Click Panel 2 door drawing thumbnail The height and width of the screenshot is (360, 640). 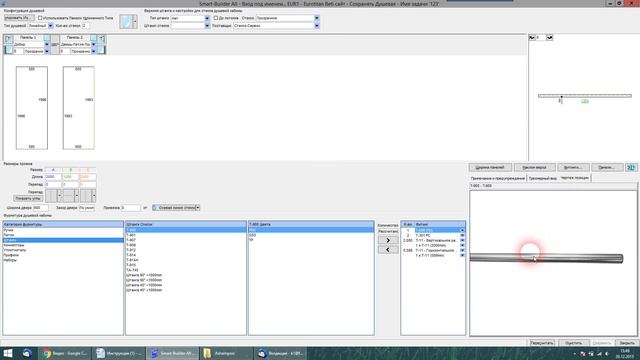coord(78,108)
